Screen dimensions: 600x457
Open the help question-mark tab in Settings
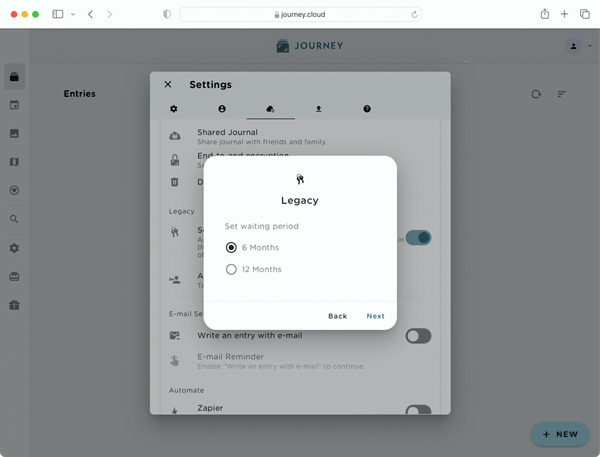(x=367, y=109)
